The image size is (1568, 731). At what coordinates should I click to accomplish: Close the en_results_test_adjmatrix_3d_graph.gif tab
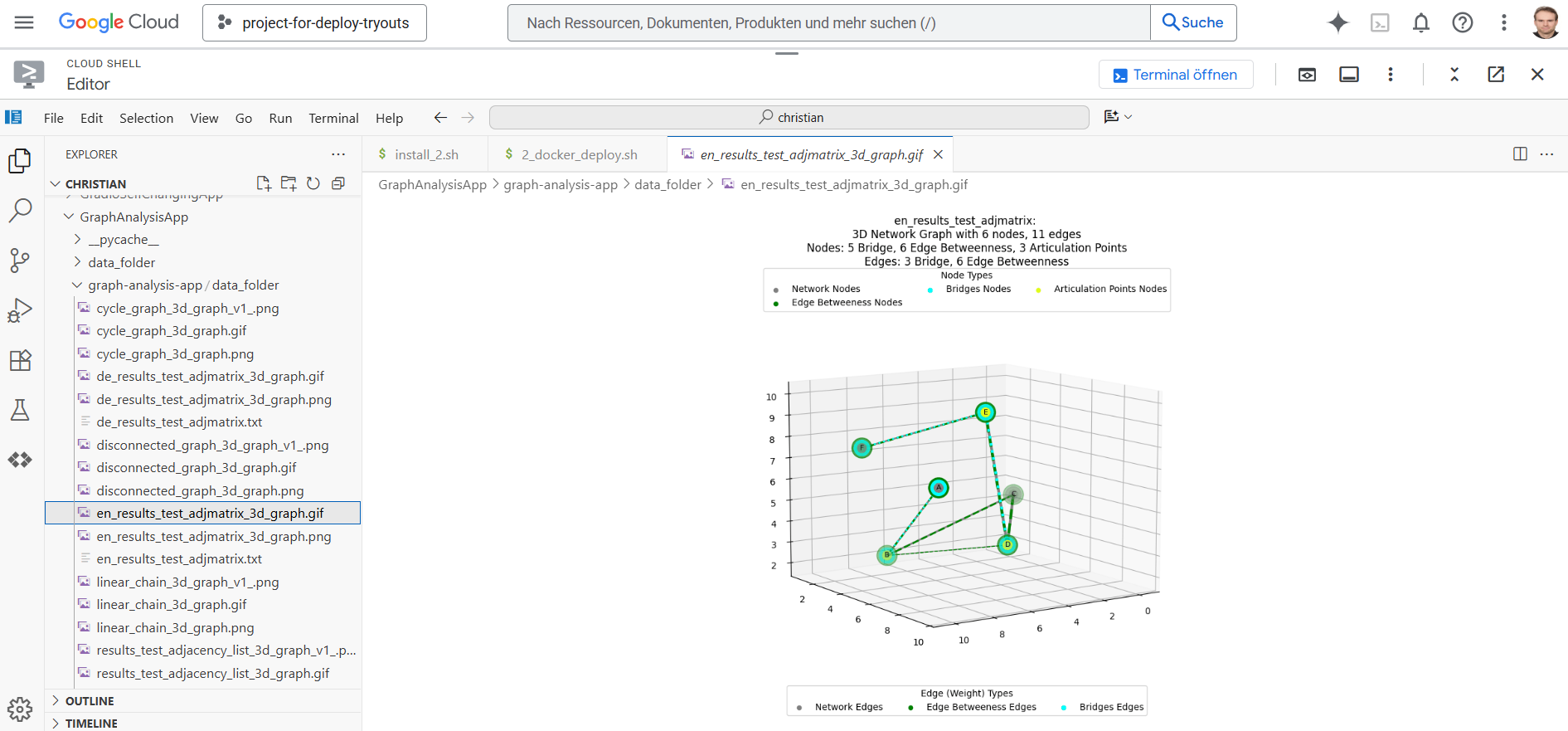tap(938, 154)
